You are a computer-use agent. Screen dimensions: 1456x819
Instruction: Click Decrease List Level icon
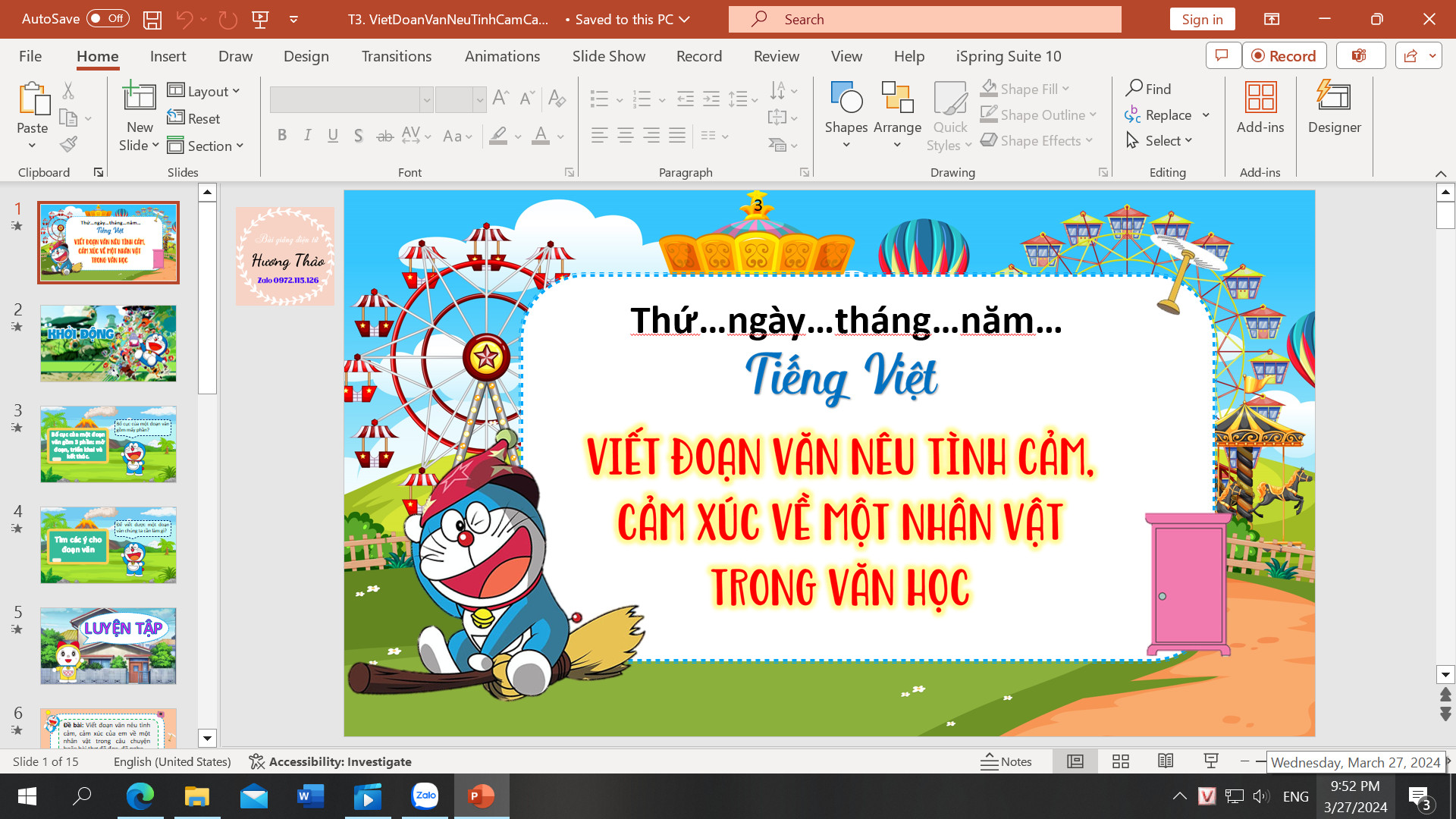686,98
